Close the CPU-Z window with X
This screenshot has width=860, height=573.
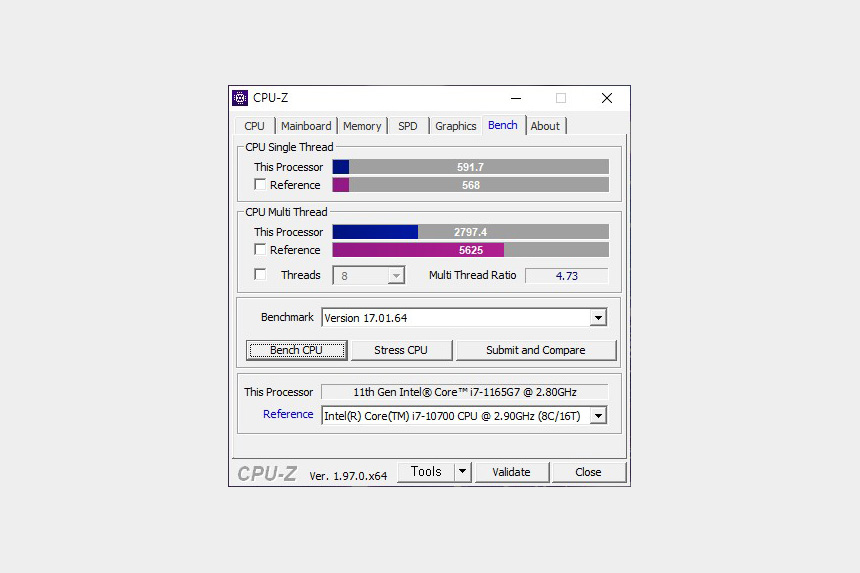click(x=607, y=98)
